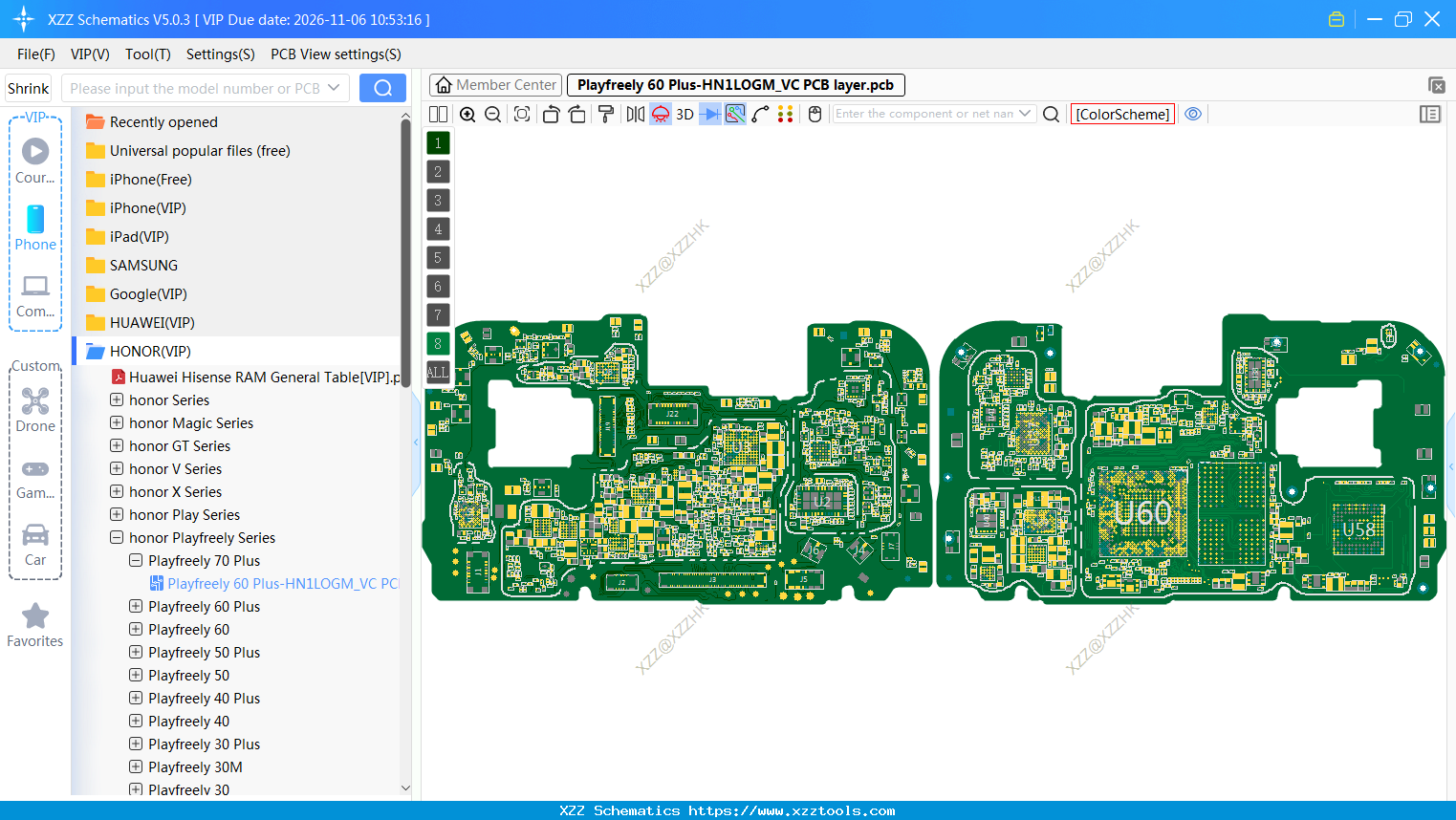Switch the PCB view to 3D

pyautogui.click(x=684, y=114)
